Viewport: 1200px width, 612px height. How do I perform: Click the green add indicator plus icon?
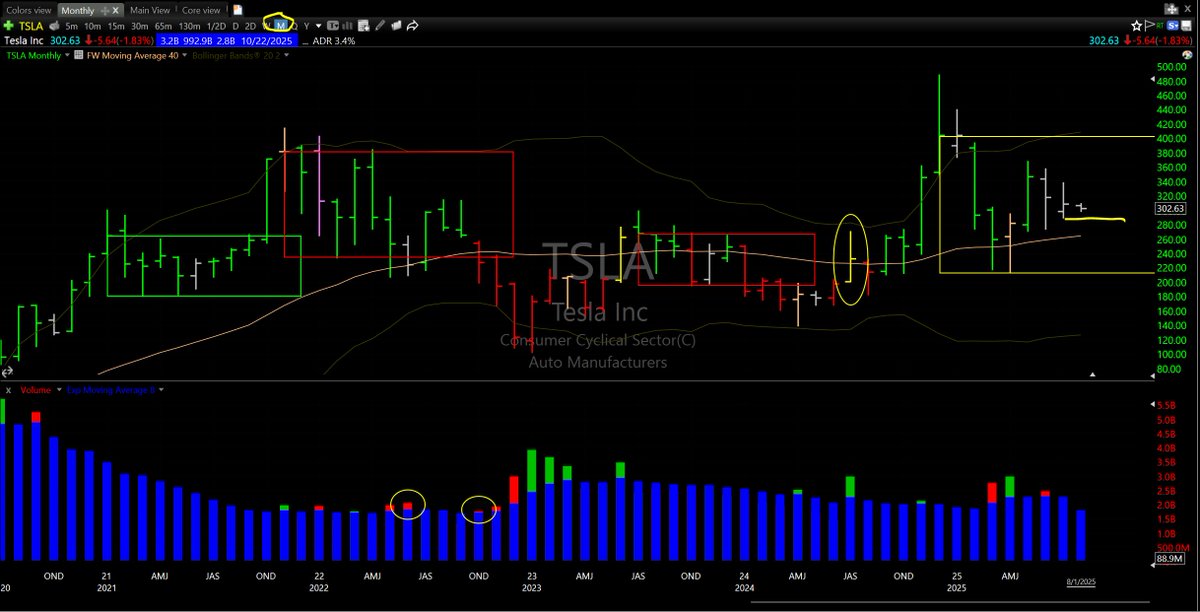coord(9,25)
